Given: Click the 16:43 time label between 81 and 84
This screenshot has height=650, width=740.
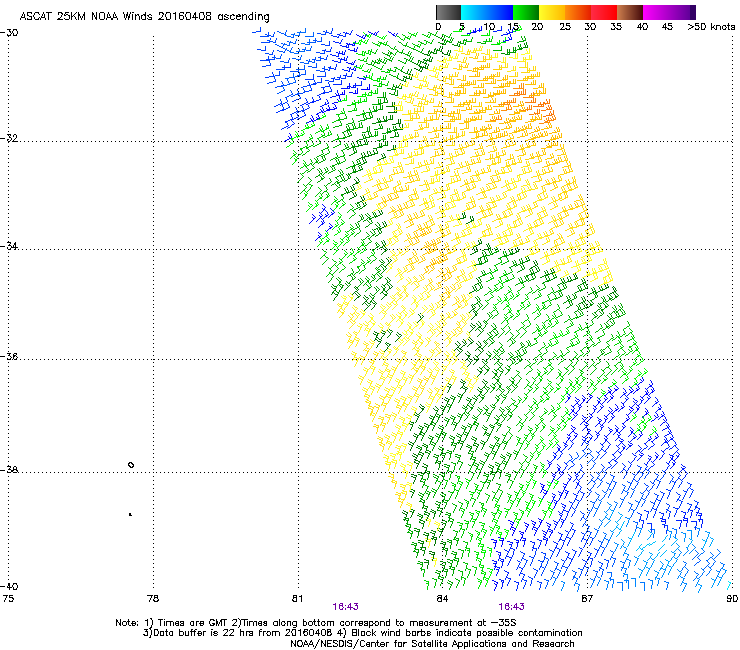Looking at the screenshot, I should 345,607.
